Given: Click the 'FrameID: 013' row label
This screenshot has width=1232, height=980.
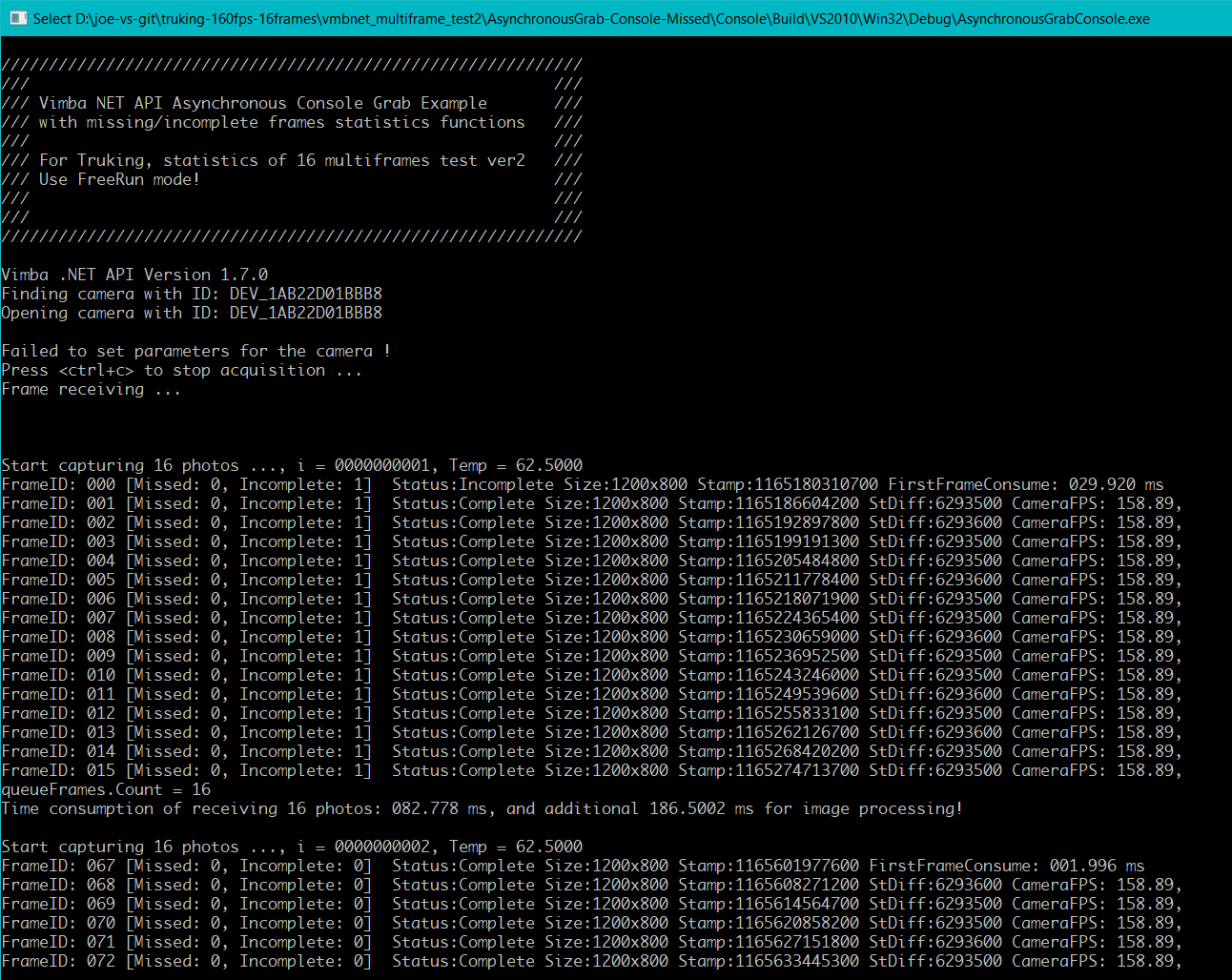Looking at the screenshot, I should tap(58, 732).
